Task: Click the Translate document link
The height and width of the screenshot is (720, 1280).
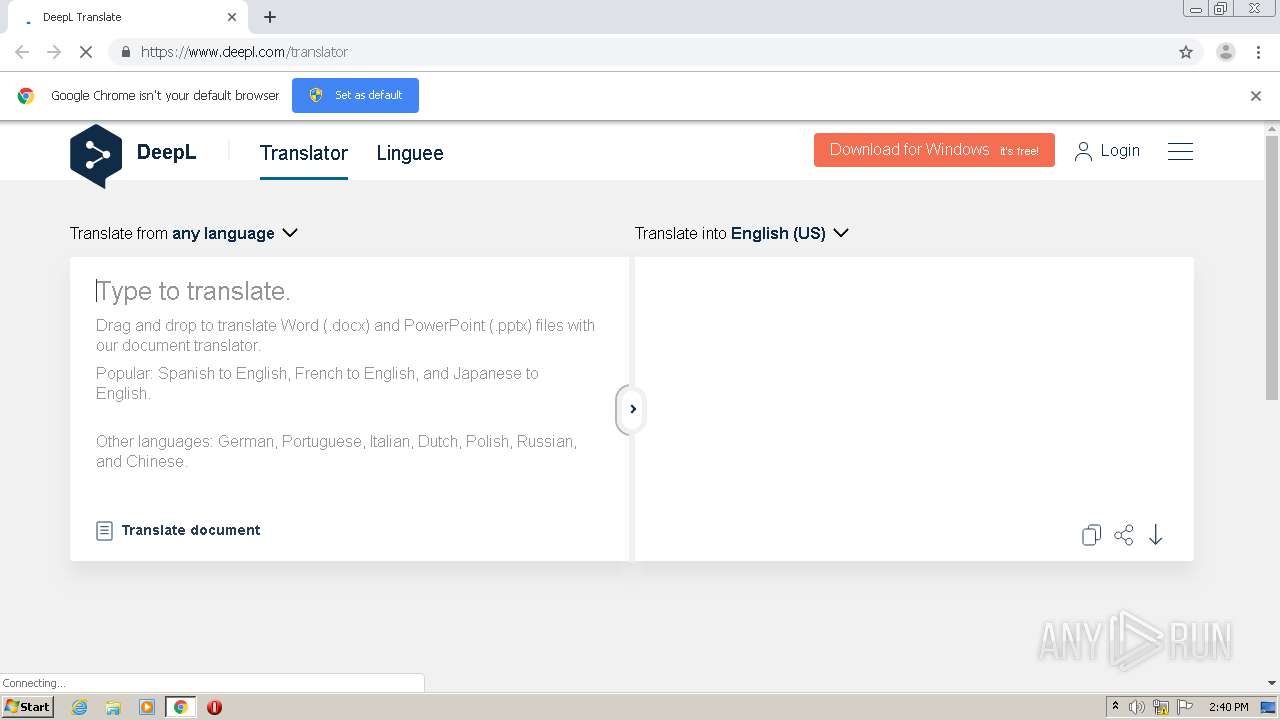Action: click(x=191, y=530)
